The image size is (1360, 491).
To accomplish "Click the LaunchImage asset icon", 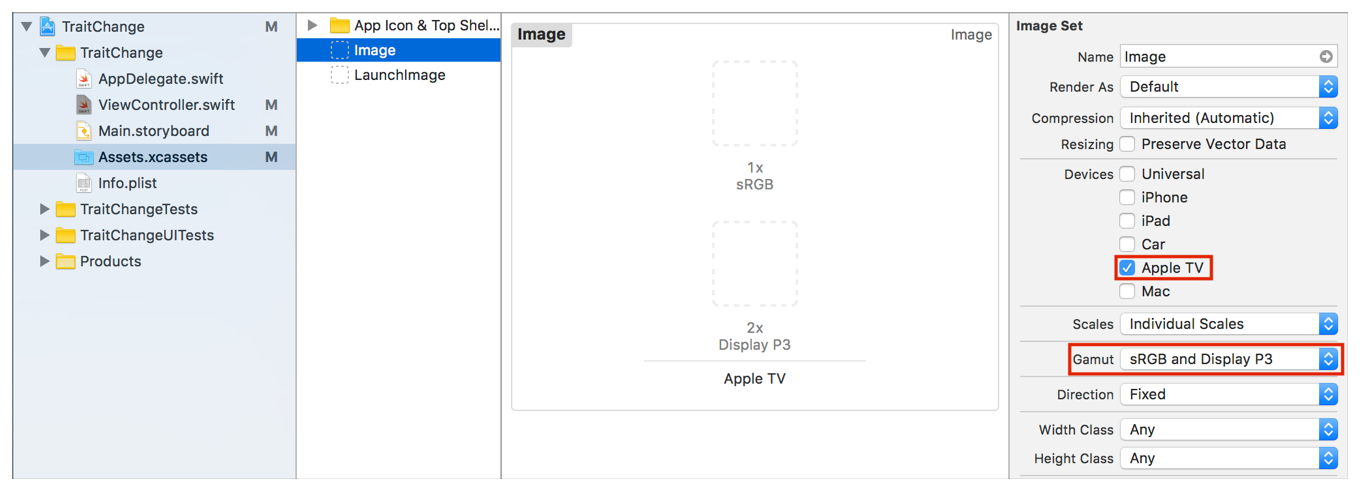I will coord(340,75).
